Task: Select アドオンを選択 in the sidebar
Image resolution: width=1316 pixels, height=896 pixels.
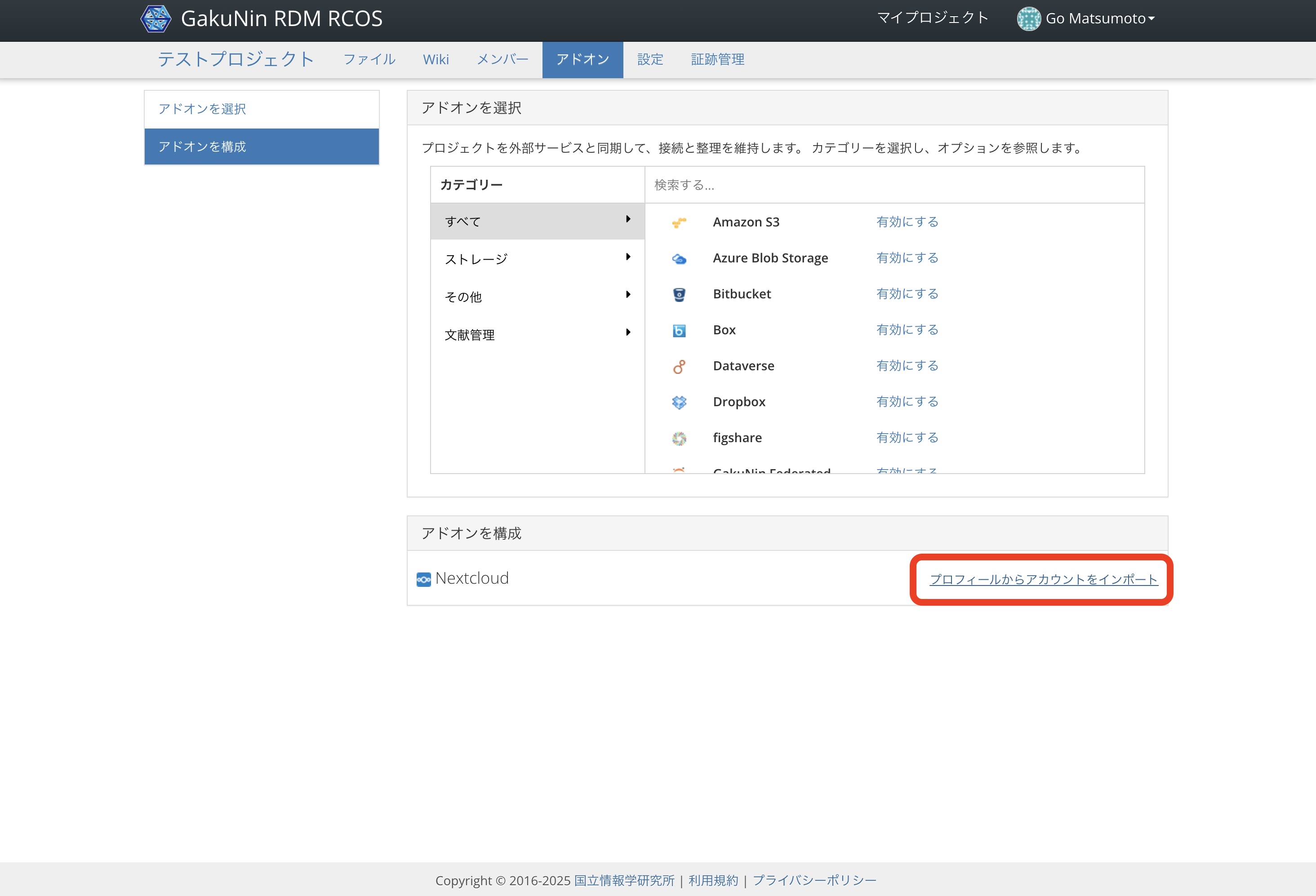Action: 262,109
